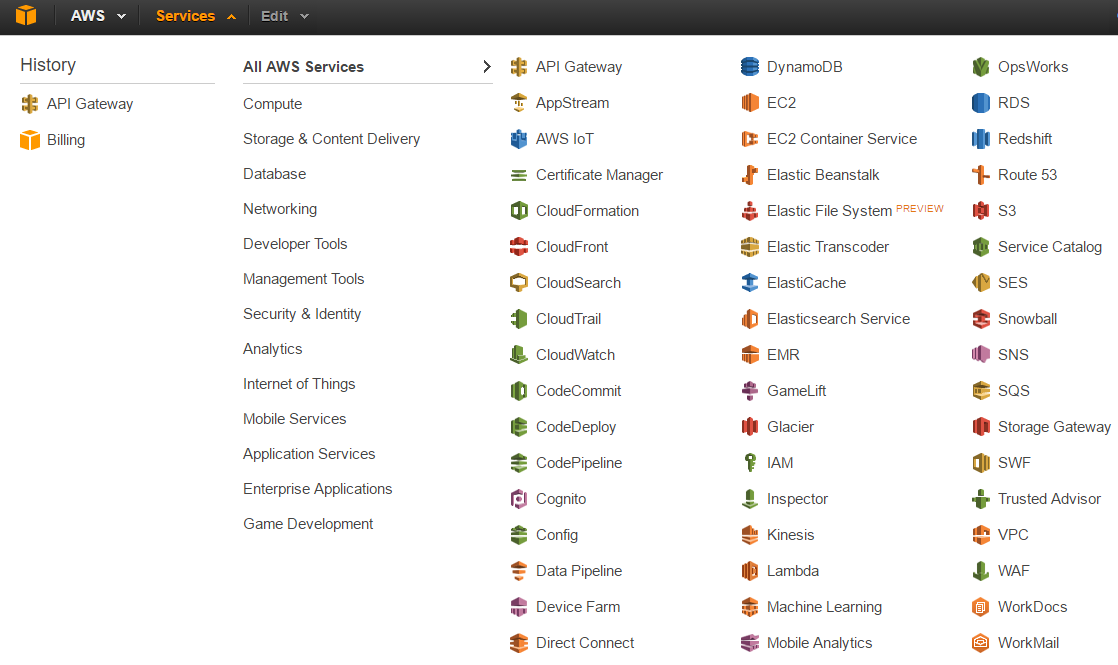Open the Storage Gateway link
Image resolution: width=1118 pixels, height=665 pixels.
(x=1054, y=427)
